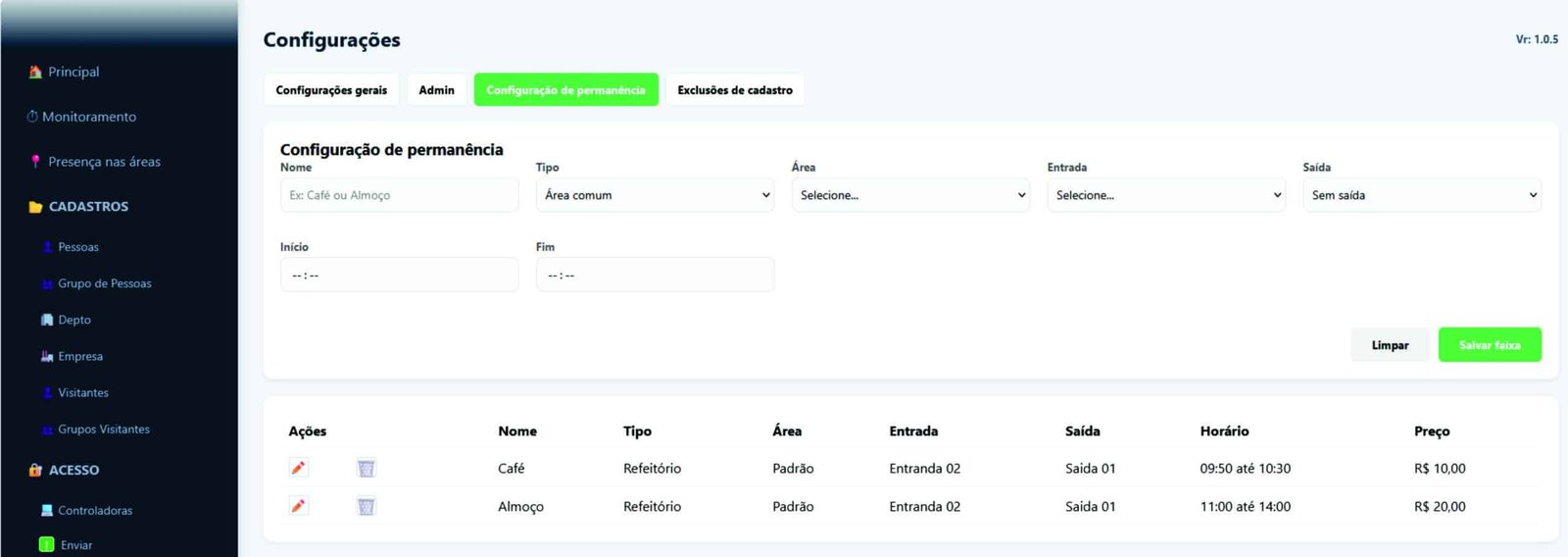The height and width of the screenshot is (557, 1568).
Task: Click the ACESSO section header
Action: (x=73, y=470)
